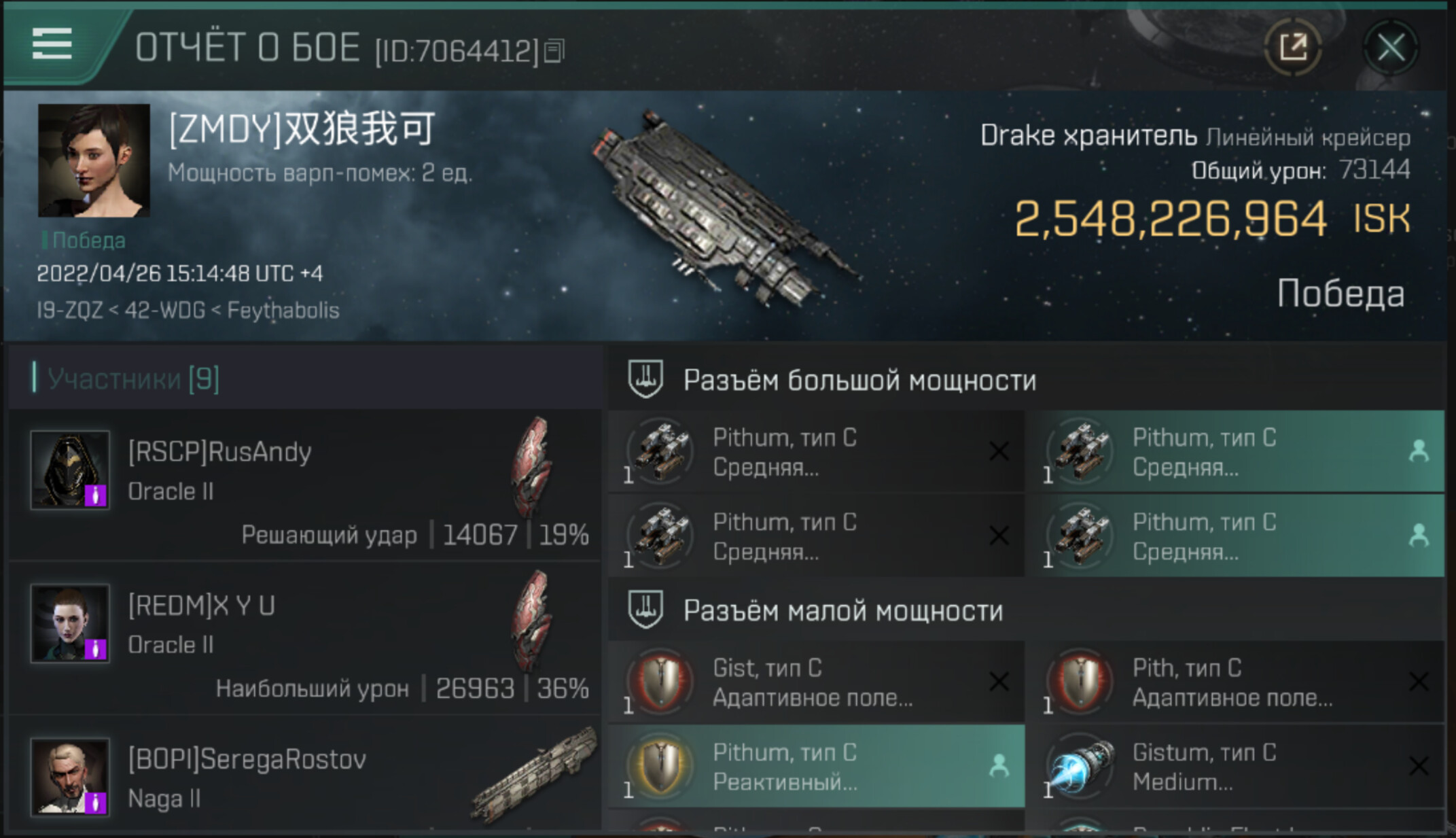Click RusAndy's purple info badge
Image resolution: width=1456 pixels, height=838 pixels.
pyautogui.click(x=96, y=495)
